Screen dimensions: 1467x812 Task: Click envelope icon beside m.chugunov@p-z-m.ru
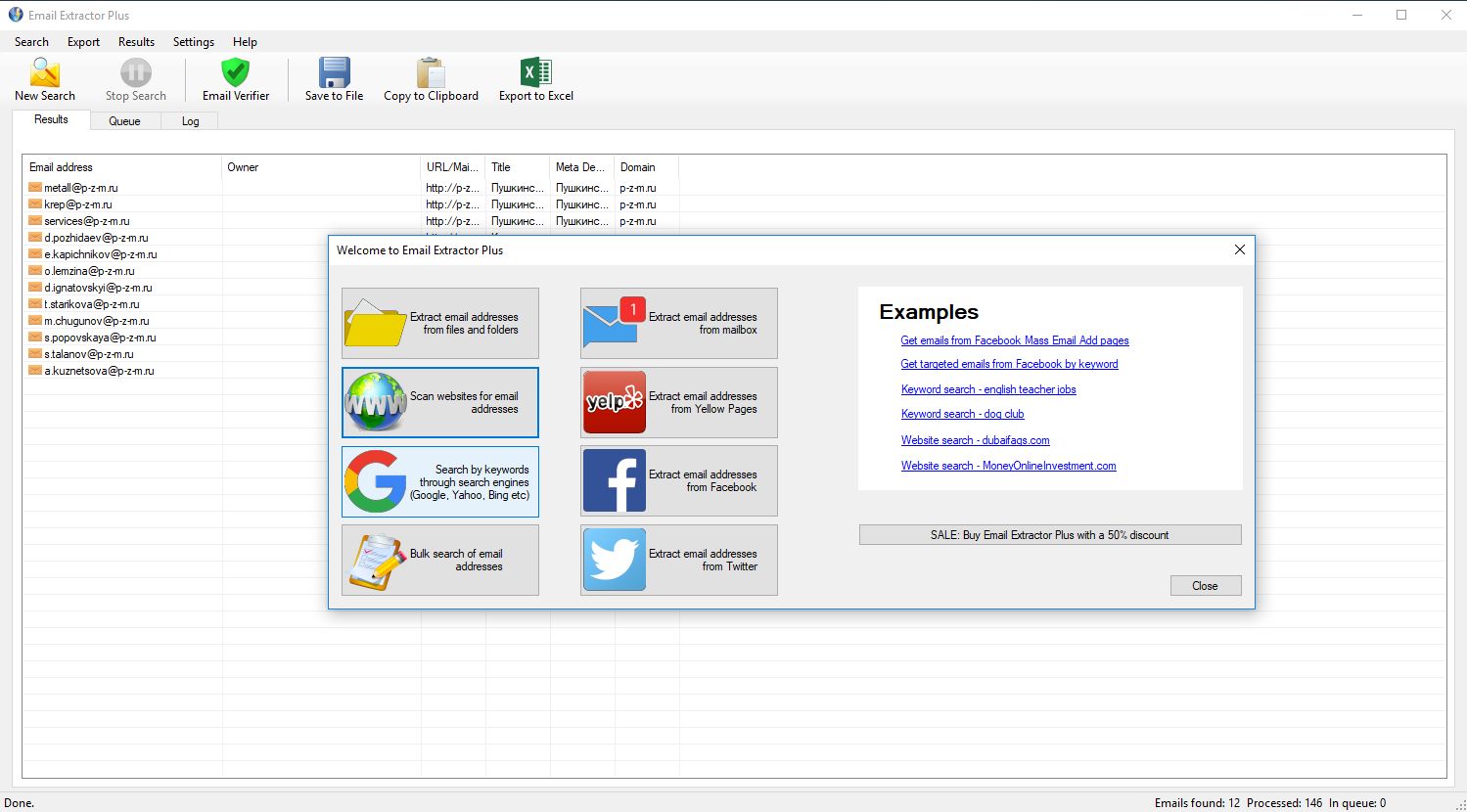(x=35, y=320)
